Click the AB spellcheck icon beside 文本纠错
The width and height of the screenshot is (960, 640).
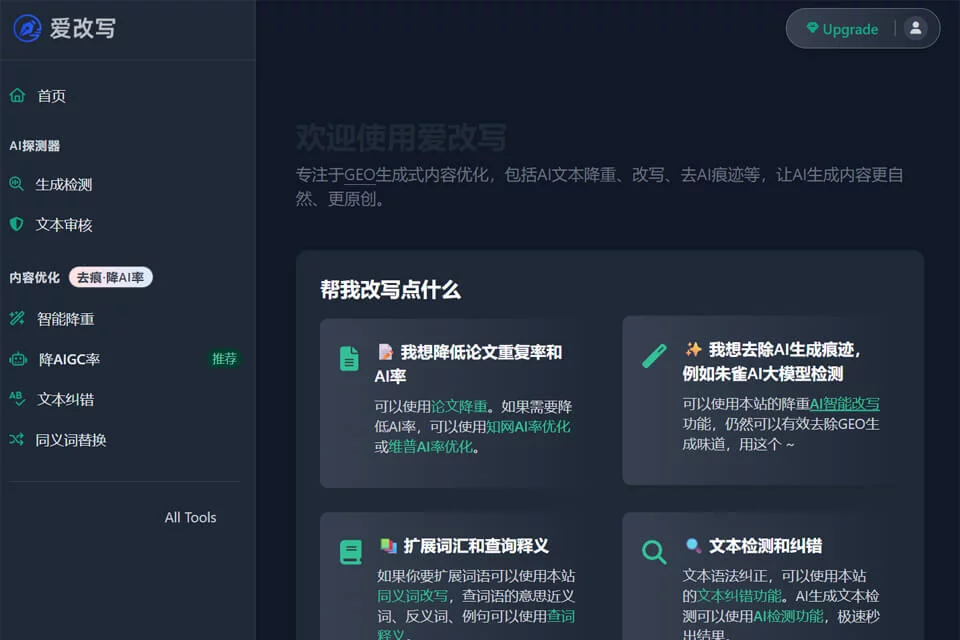pyautogui.click(x=17, y=399)
